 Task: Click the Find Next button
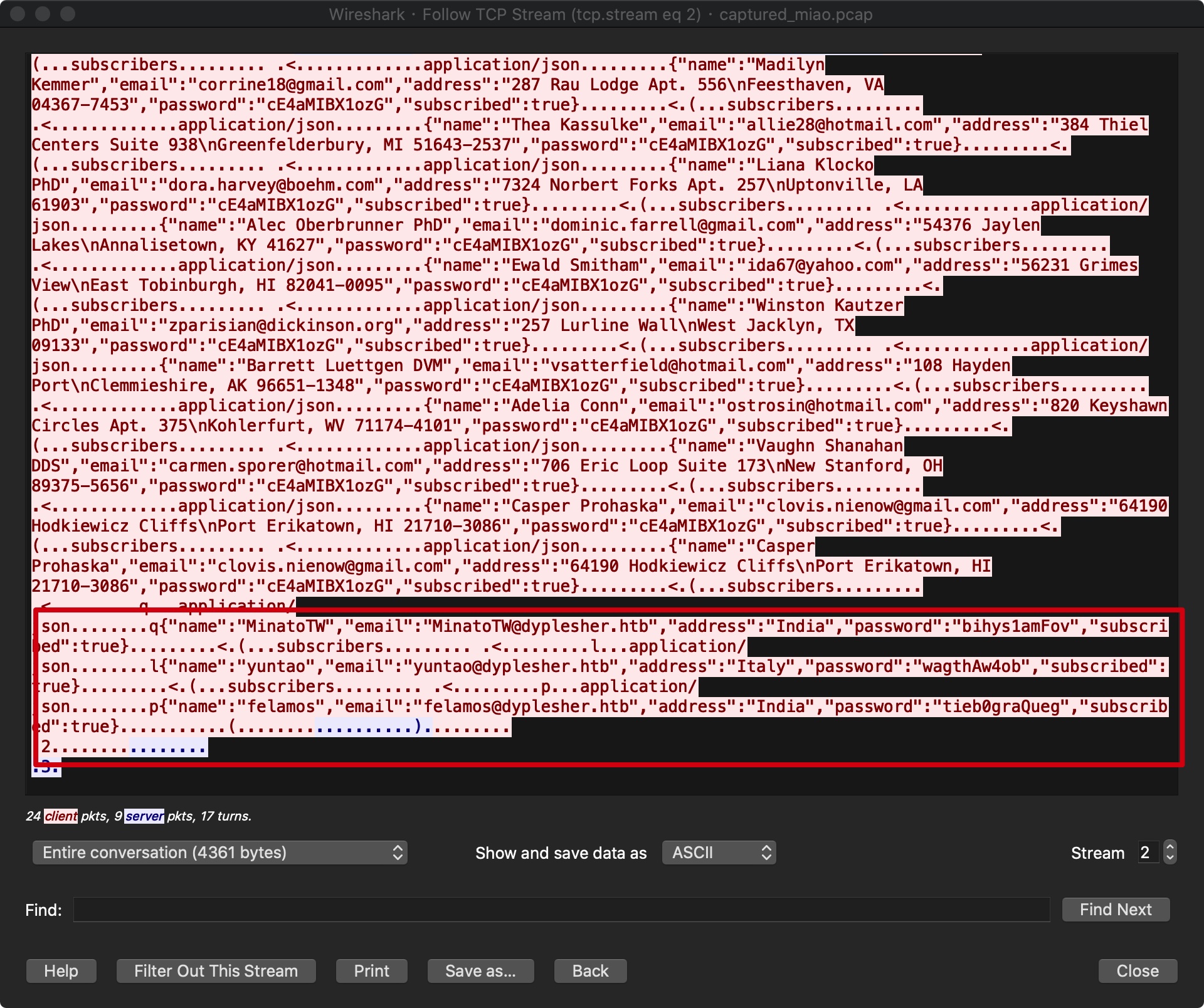[x=1115, y=910]
